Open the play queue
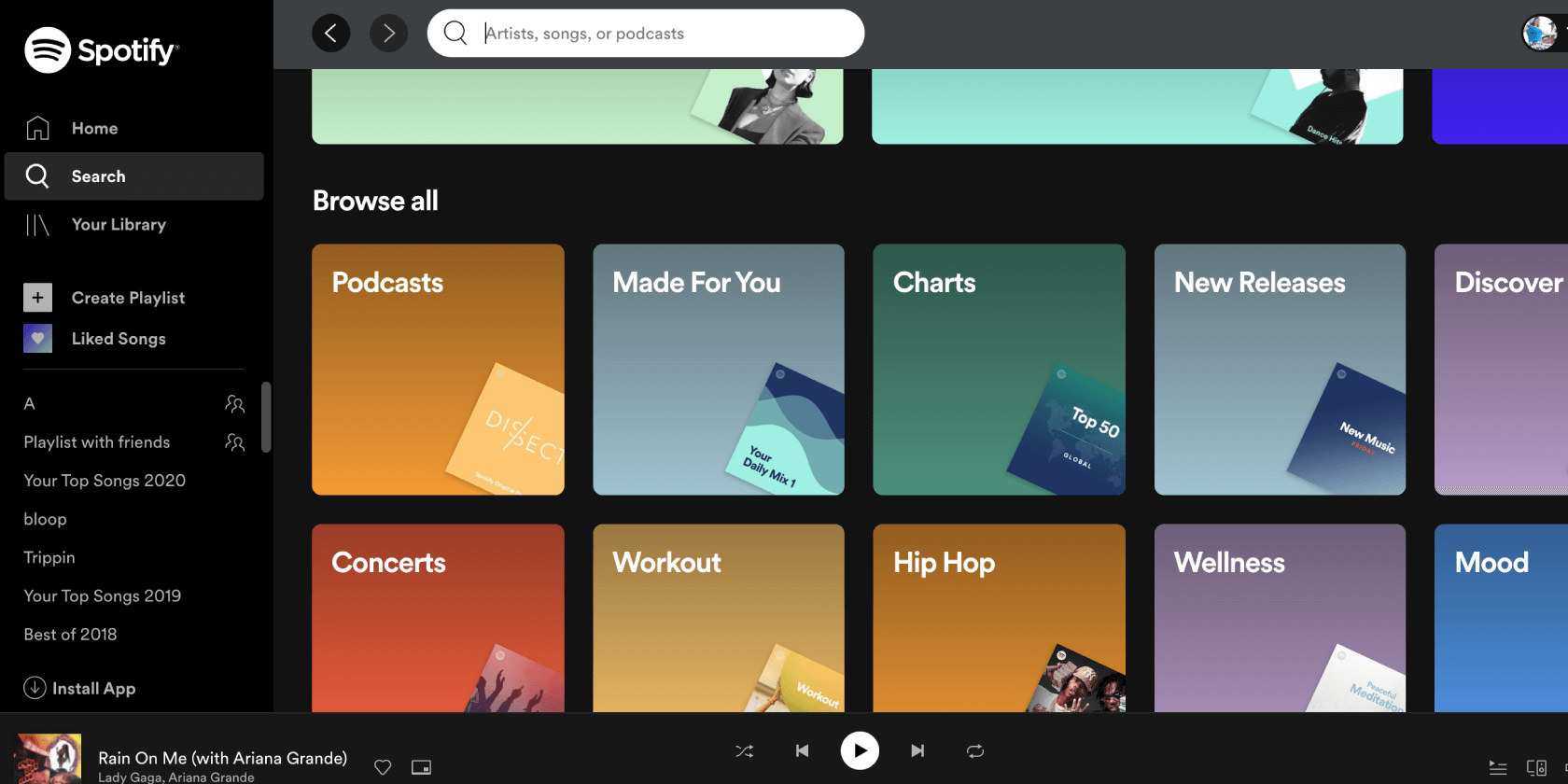The height and width of the screenshot is (784, 1568). coord(1498,768)
